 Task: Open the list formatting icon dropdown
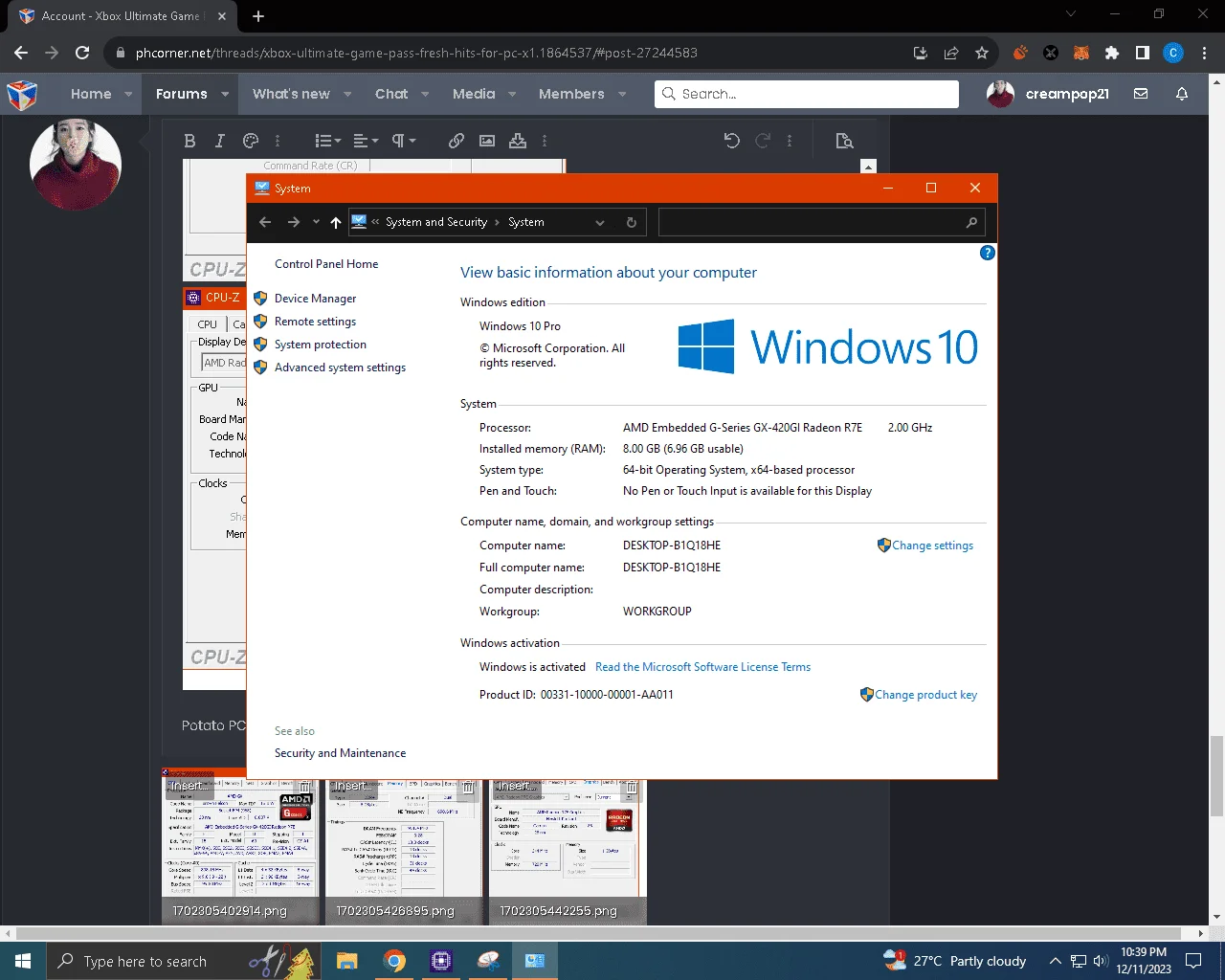click(327, 141)
